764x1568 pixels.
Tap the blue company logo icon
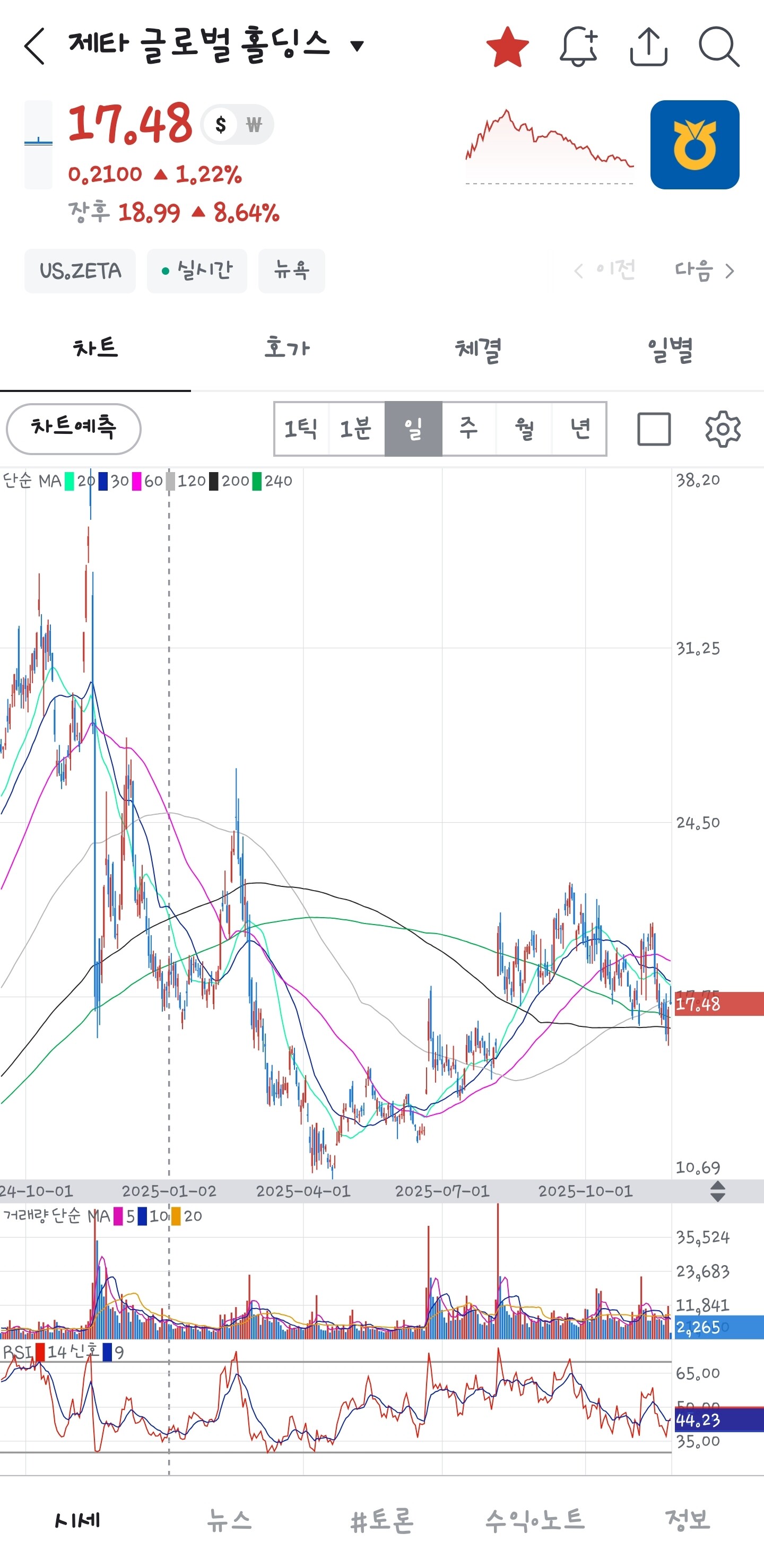tap(694, 145)
